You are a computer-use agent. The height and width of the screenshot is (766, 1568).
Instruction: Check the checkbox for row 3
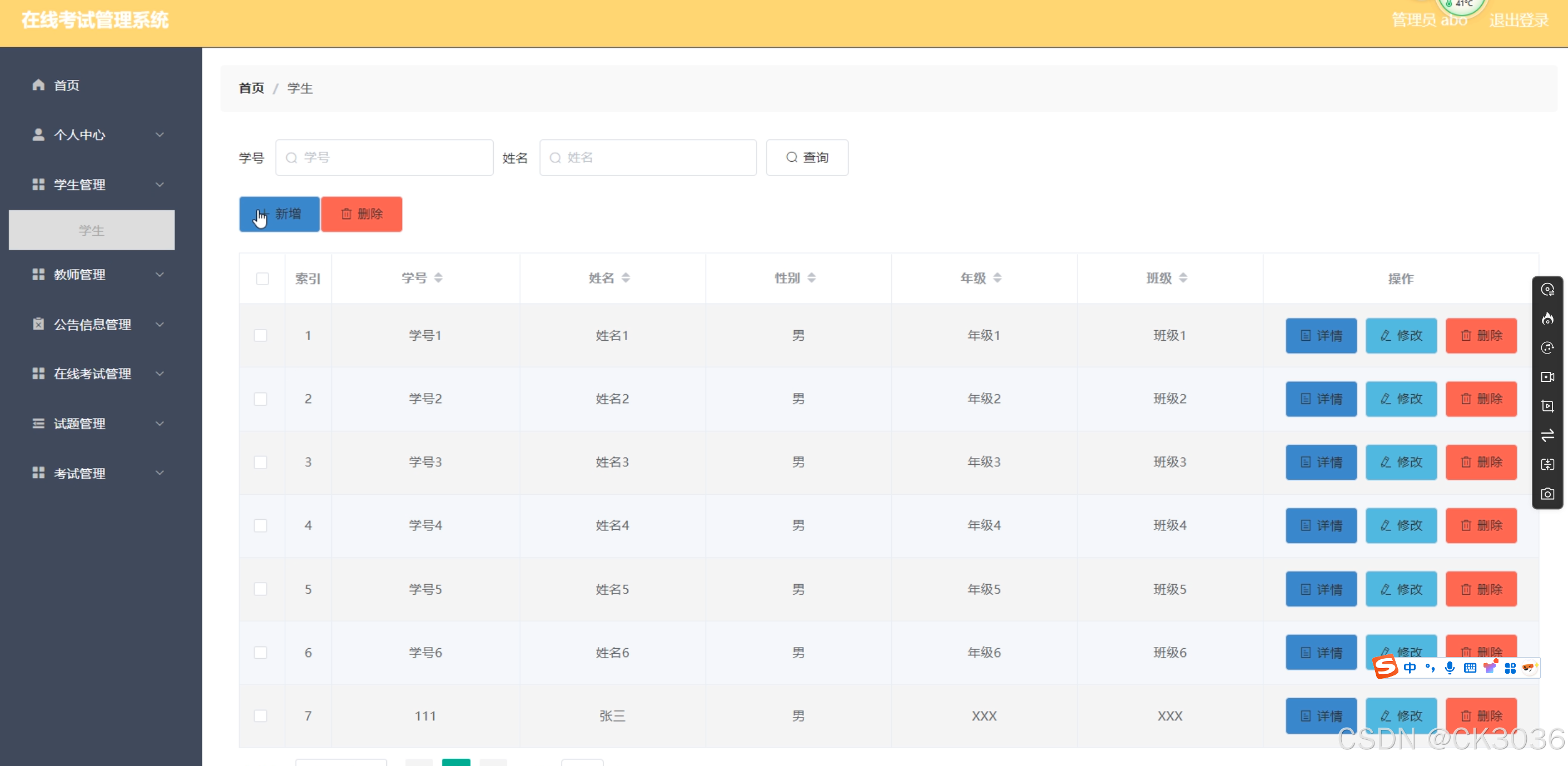[261, 462]
